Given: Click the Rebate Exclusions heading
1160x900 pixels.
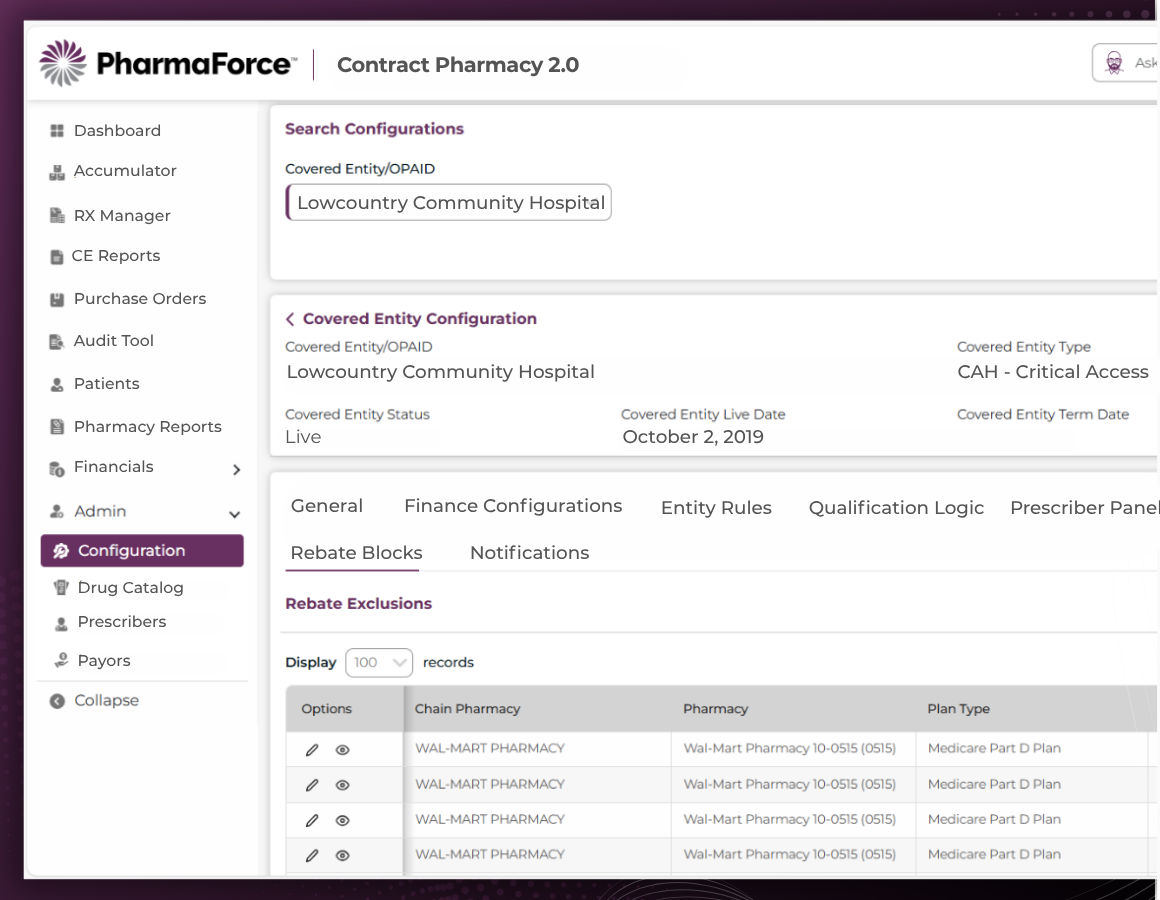Looking at the screenshot, I should click(359, 603).
